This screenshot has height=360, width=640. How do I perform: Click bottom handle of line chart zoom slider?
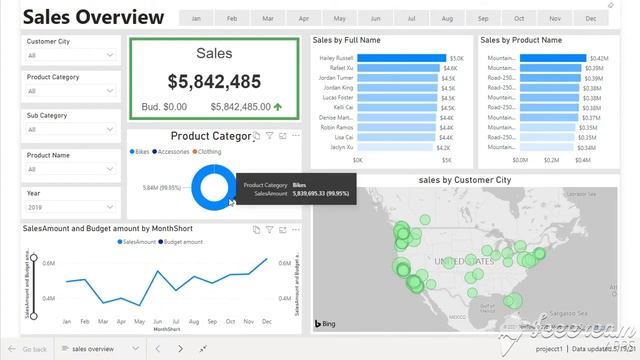tap(34, 316)
